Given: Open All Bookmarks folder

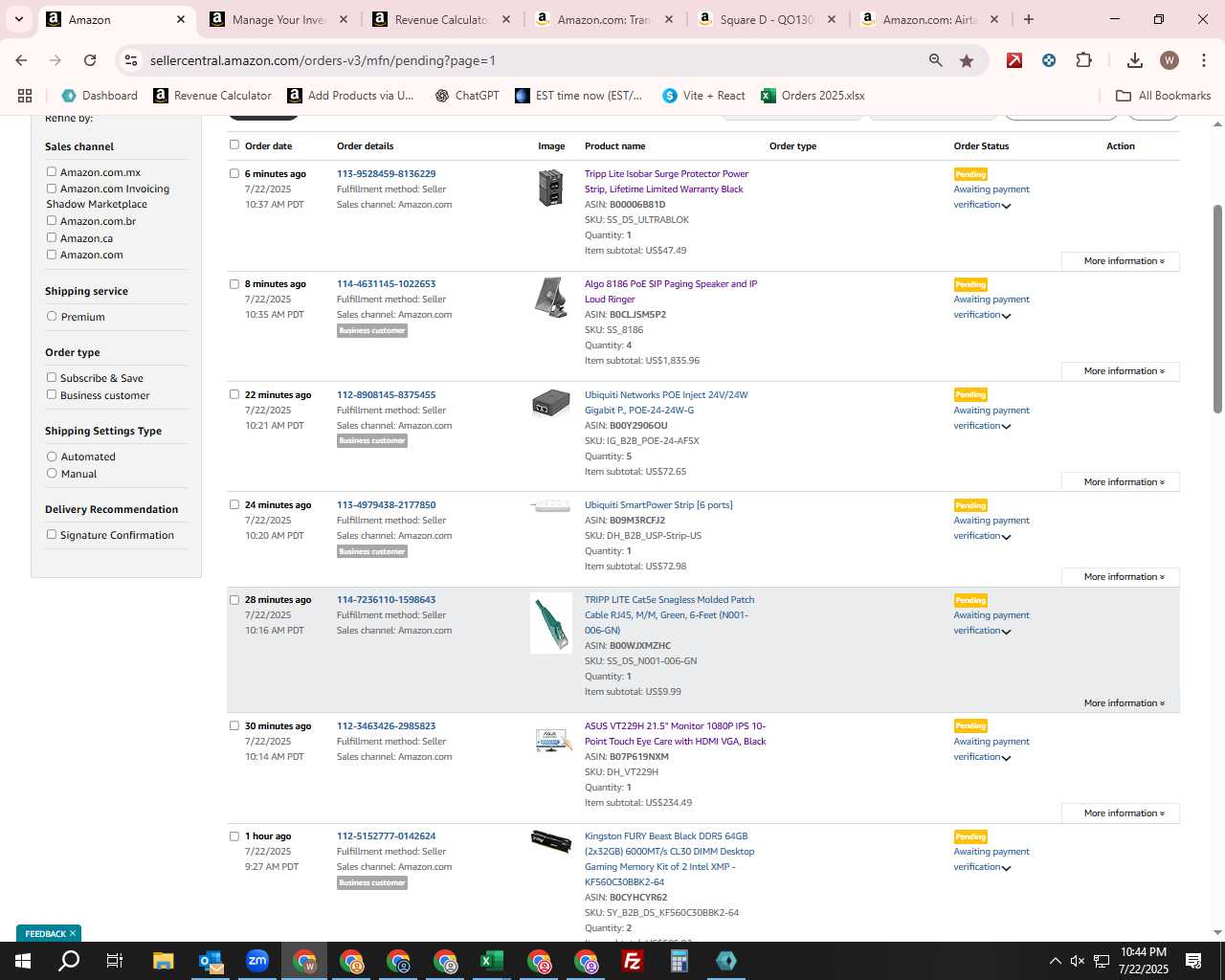Looking at the screenshot, I should coord(1164,96).
